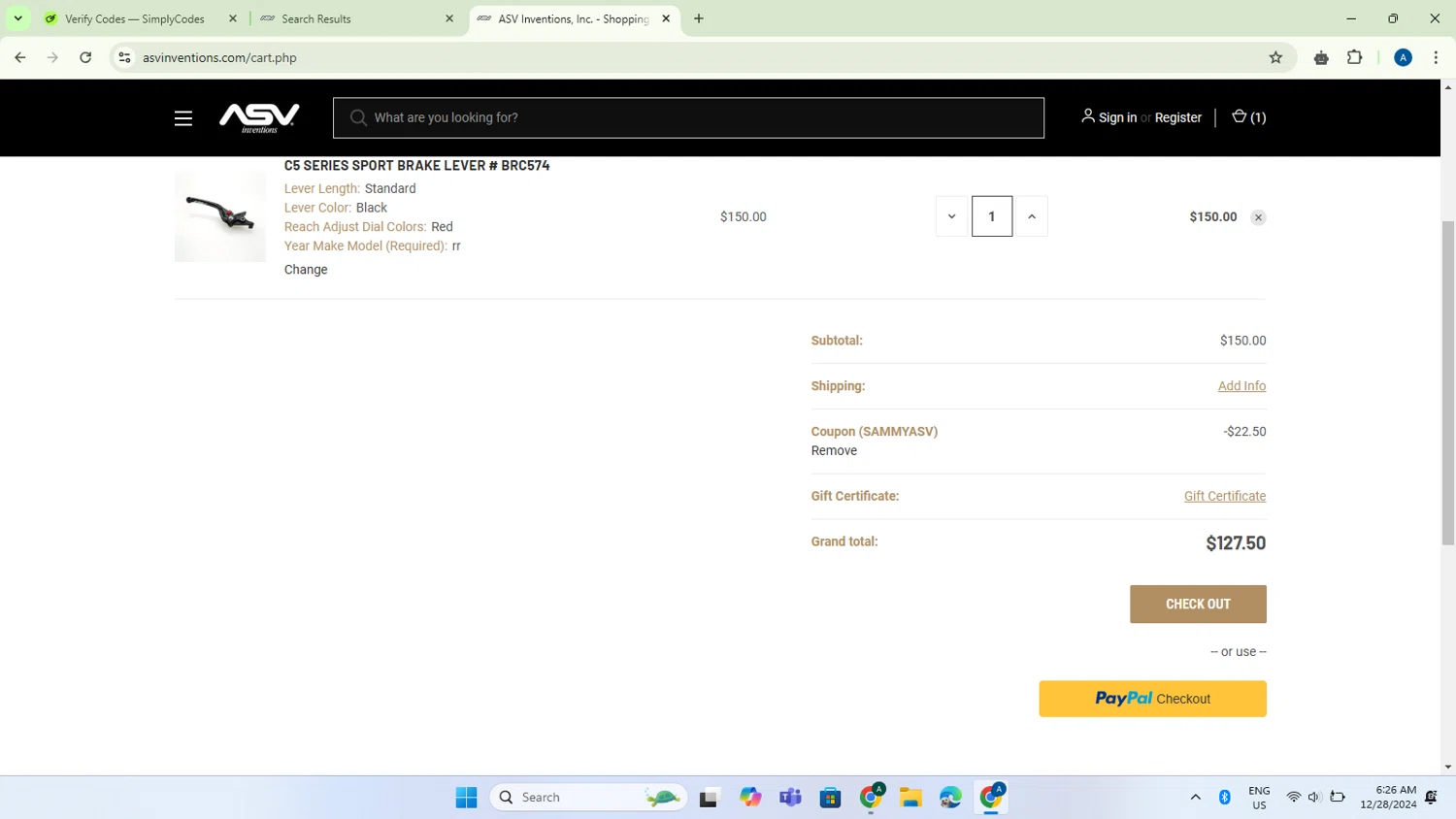Open the tab search dropdown arrow
This screenshot has height=819, width=1456.
17,18
